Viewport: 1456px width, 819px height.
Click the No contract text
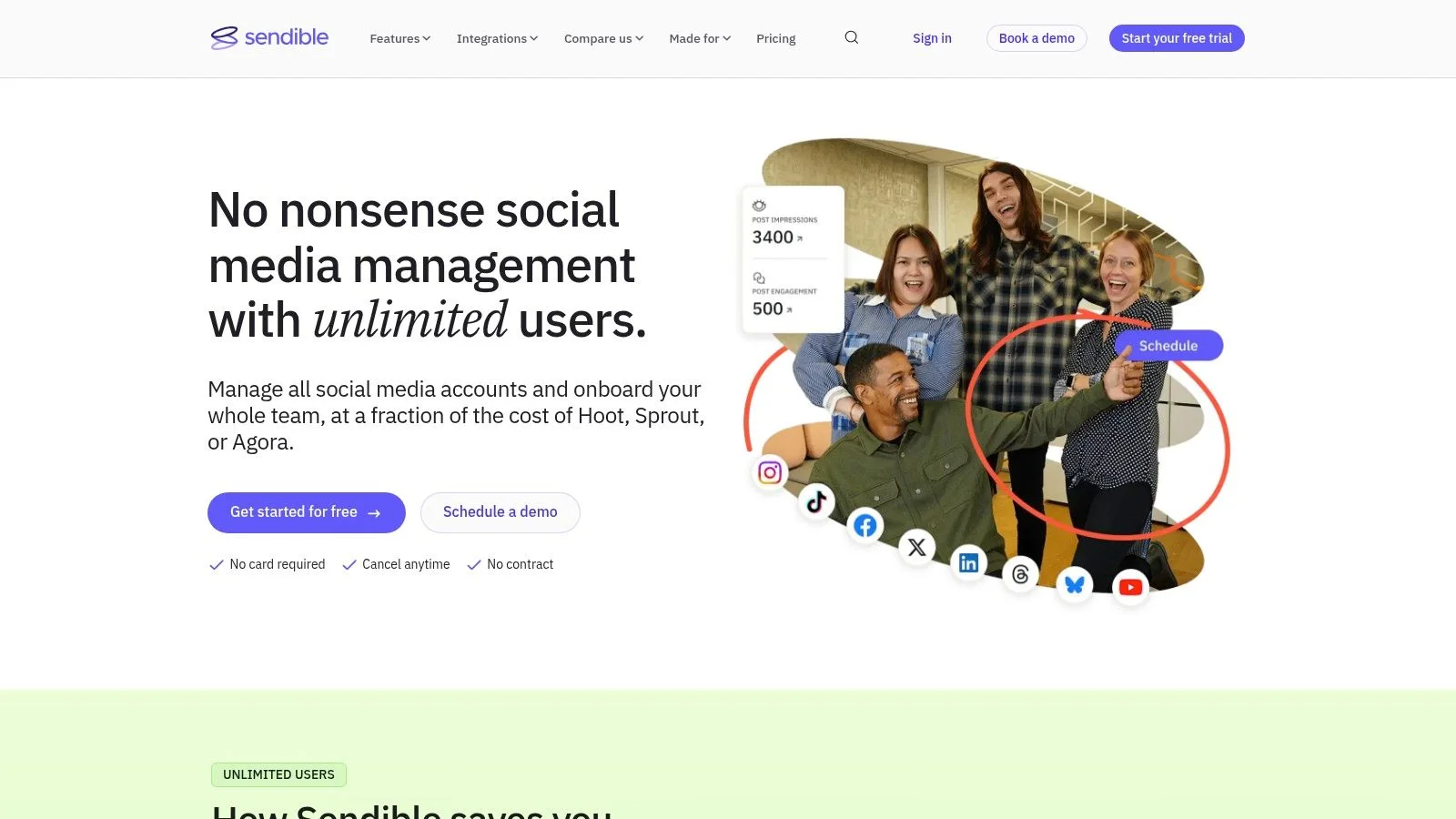520,564
